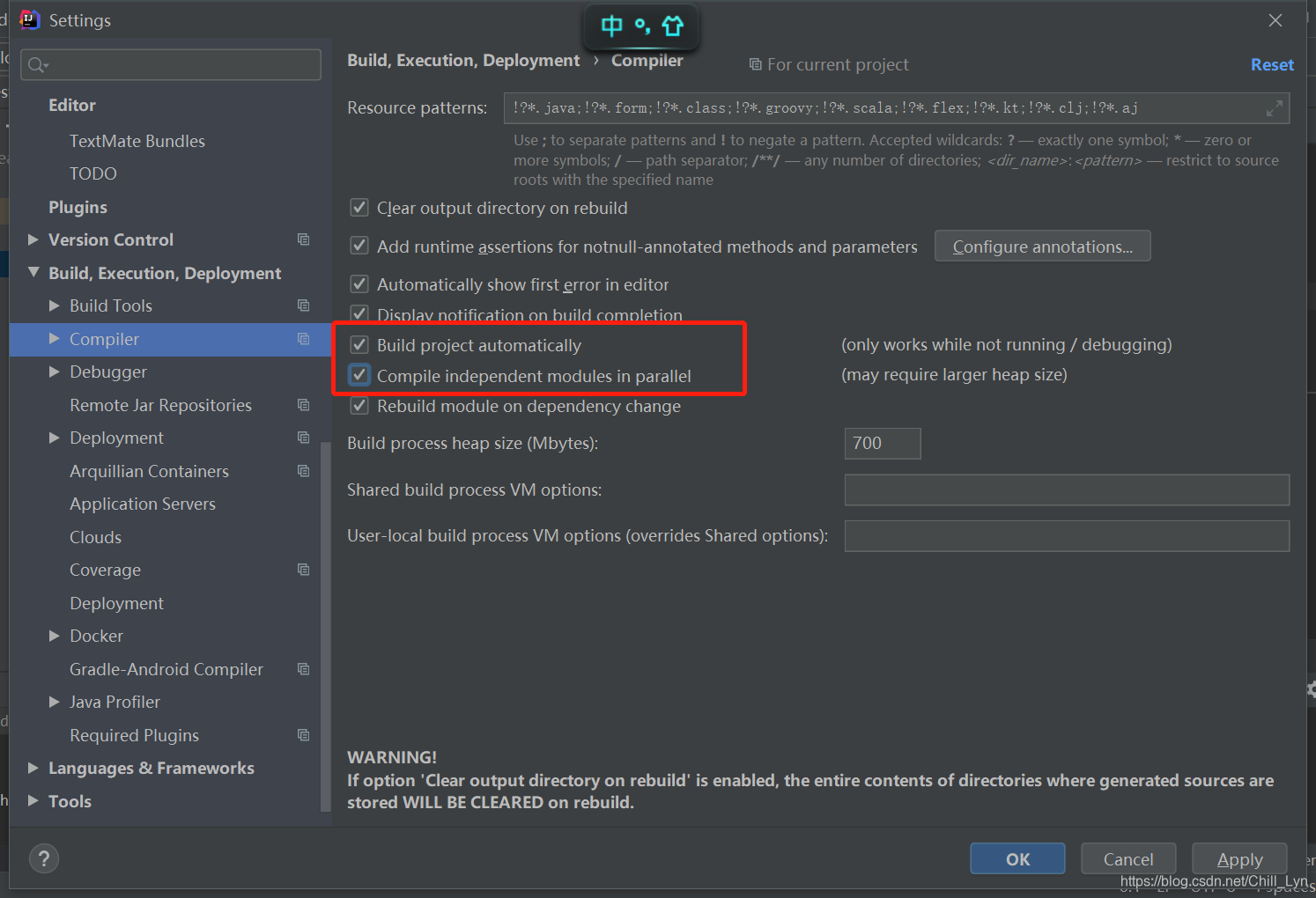
Task: Click project-level icon beside first Deployment row
Action: 303,438
